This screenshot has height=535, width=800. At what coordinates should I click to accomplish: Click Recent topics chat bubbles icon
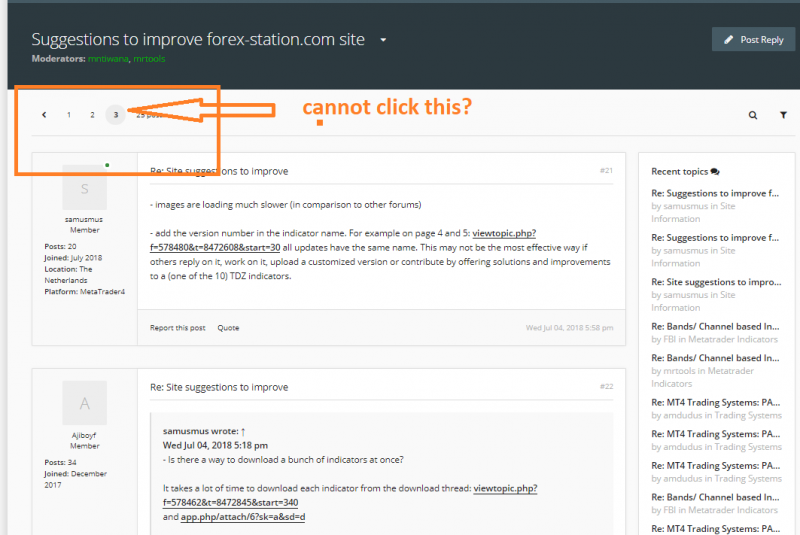coord(715,171)
